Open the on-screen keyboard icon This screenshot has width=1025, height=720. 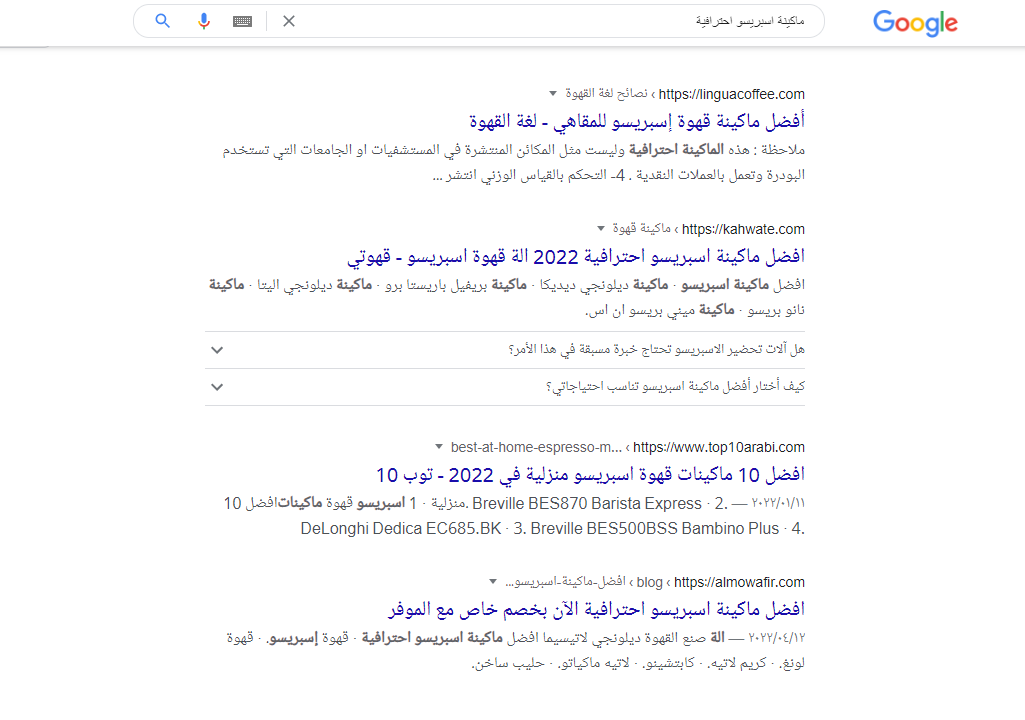[240, 20]
